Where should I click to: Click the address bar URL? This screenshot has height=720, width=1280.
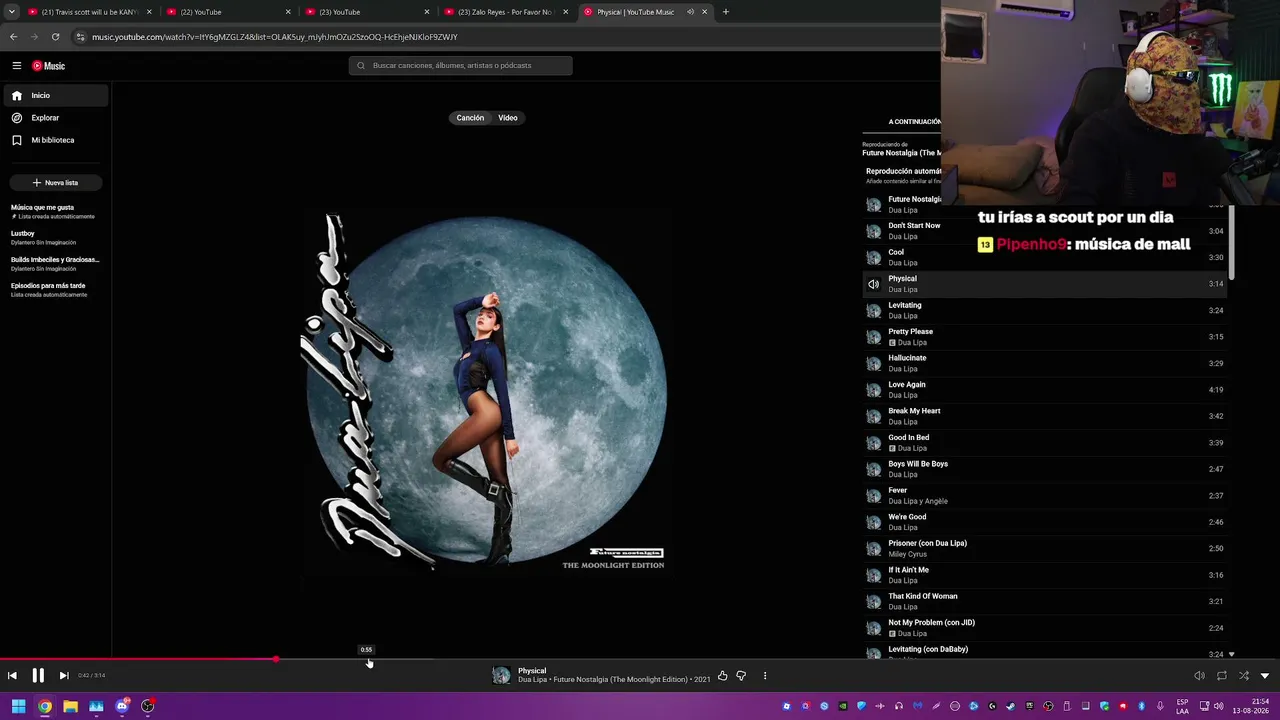click(275, 37)
